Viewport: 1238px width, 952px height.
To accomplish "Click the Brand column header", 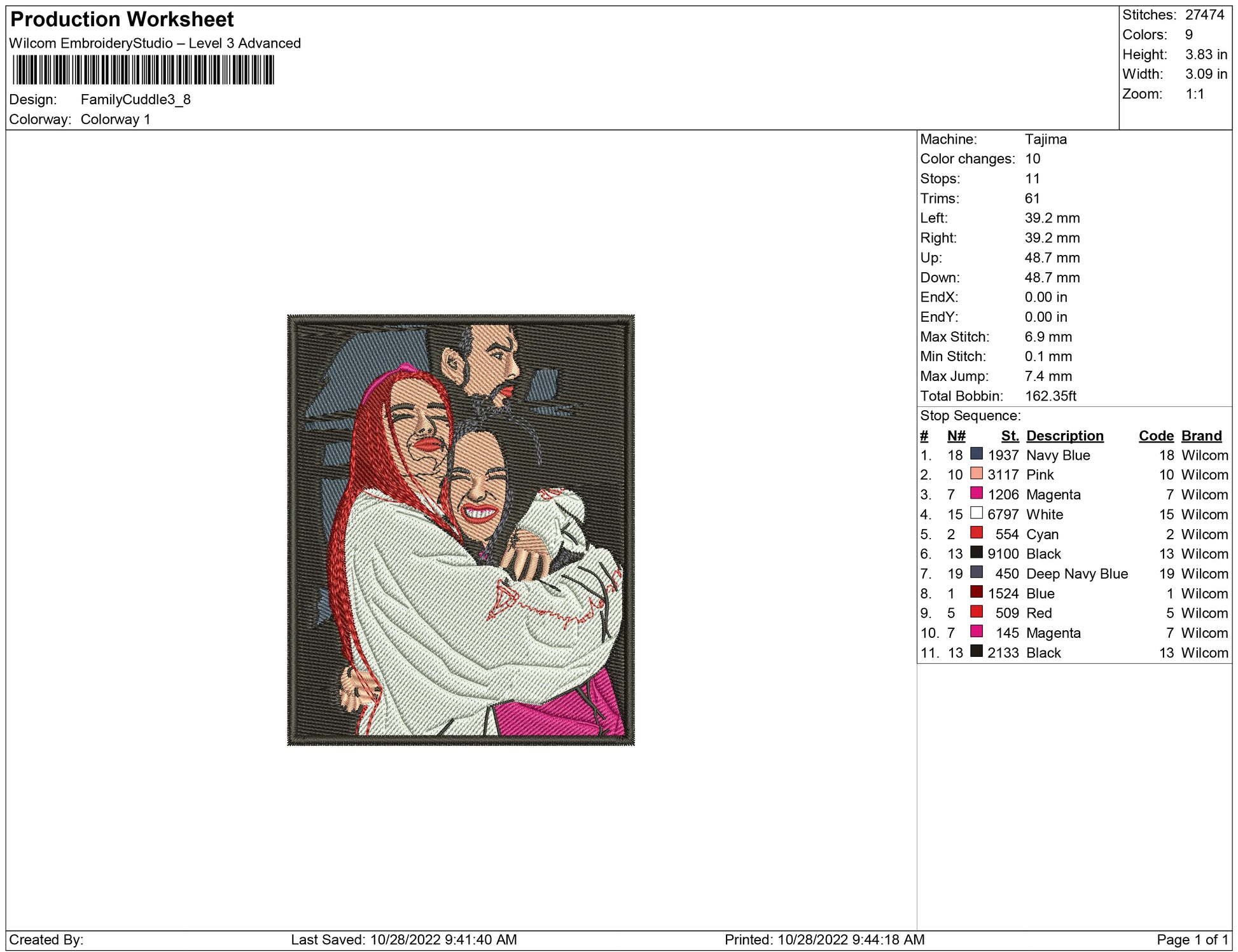I will point(1201,436).
